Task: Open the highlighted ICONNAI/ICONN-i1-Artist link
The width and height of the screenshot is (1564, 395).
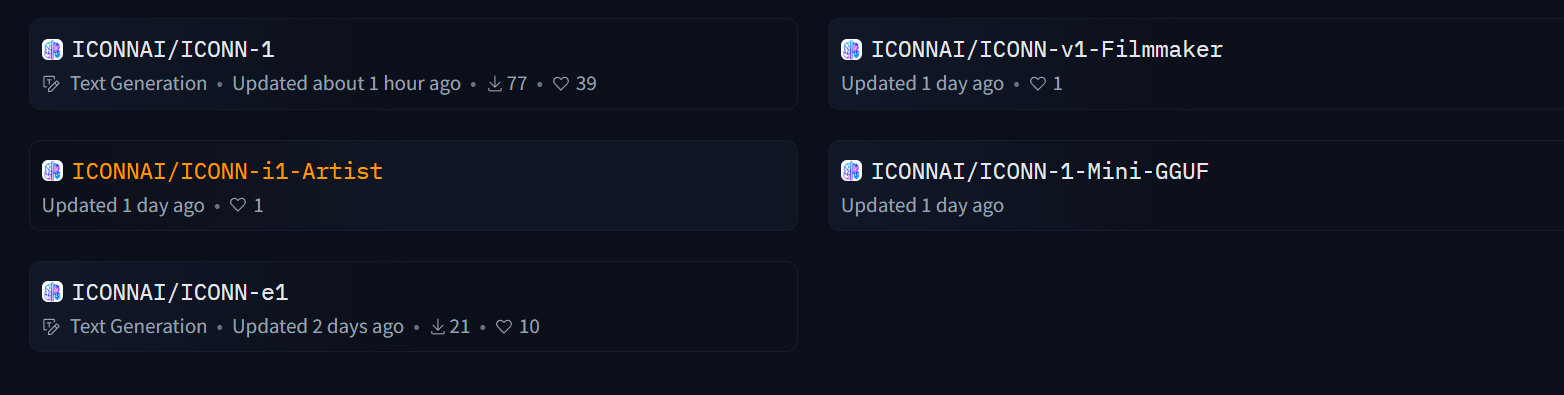Action: [x=227, y=171]
